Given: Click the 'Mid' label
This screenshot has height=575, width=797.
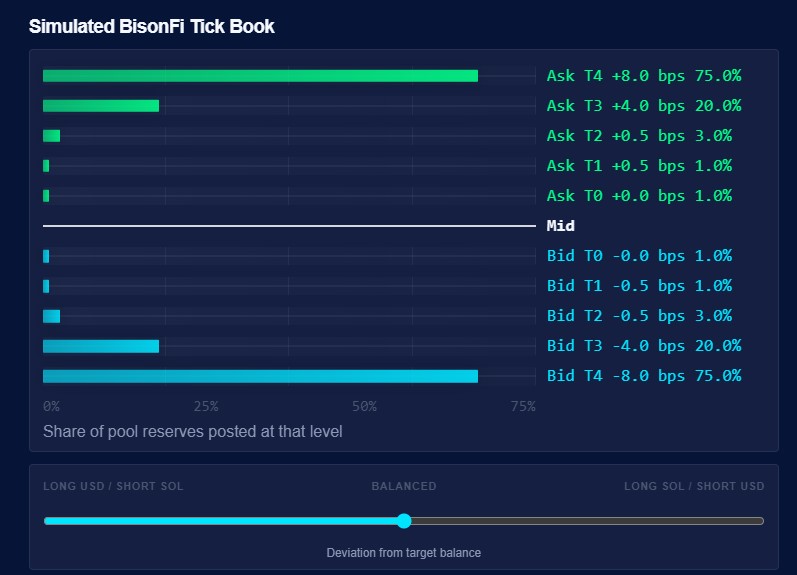Looking at the screenshot, I should click(561, 226).
